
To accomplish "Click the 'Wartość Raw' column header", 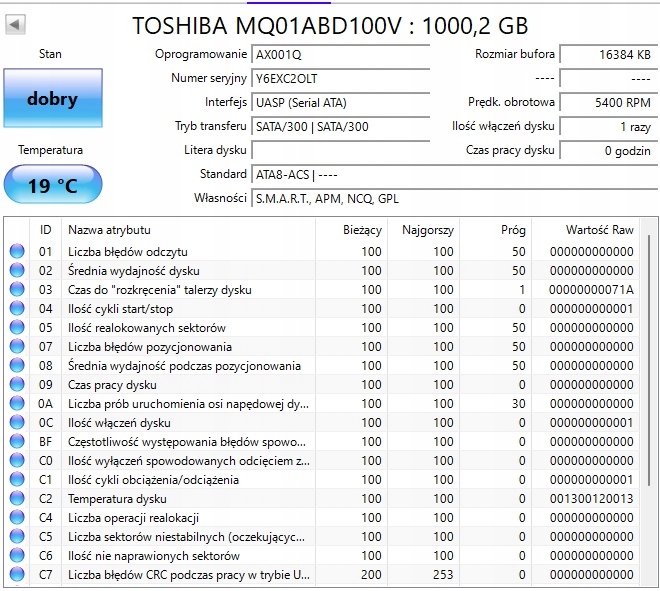I will click(599, 230).
